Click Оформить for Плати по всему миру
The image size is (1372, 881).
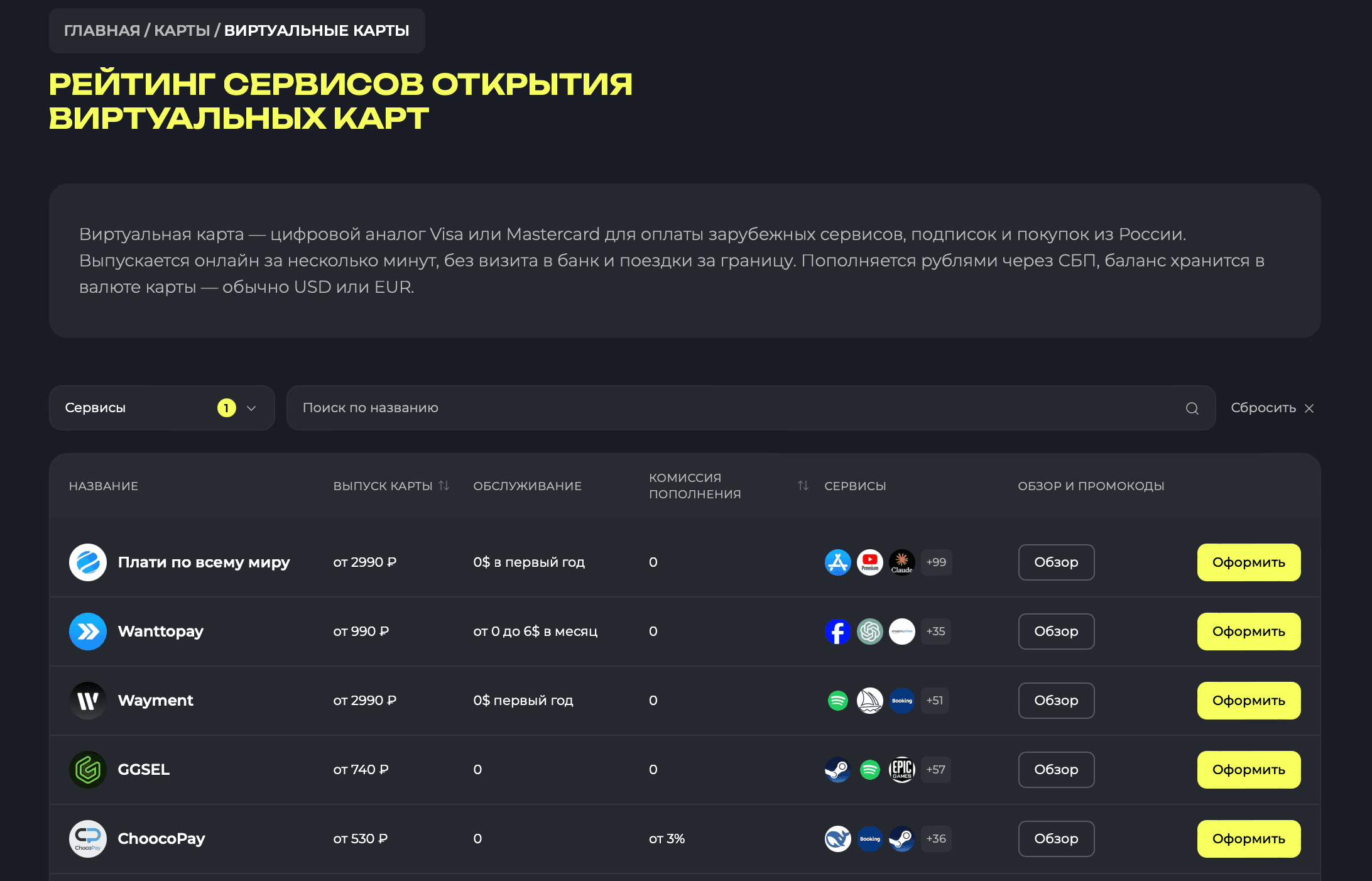[x=1248, y=562]
